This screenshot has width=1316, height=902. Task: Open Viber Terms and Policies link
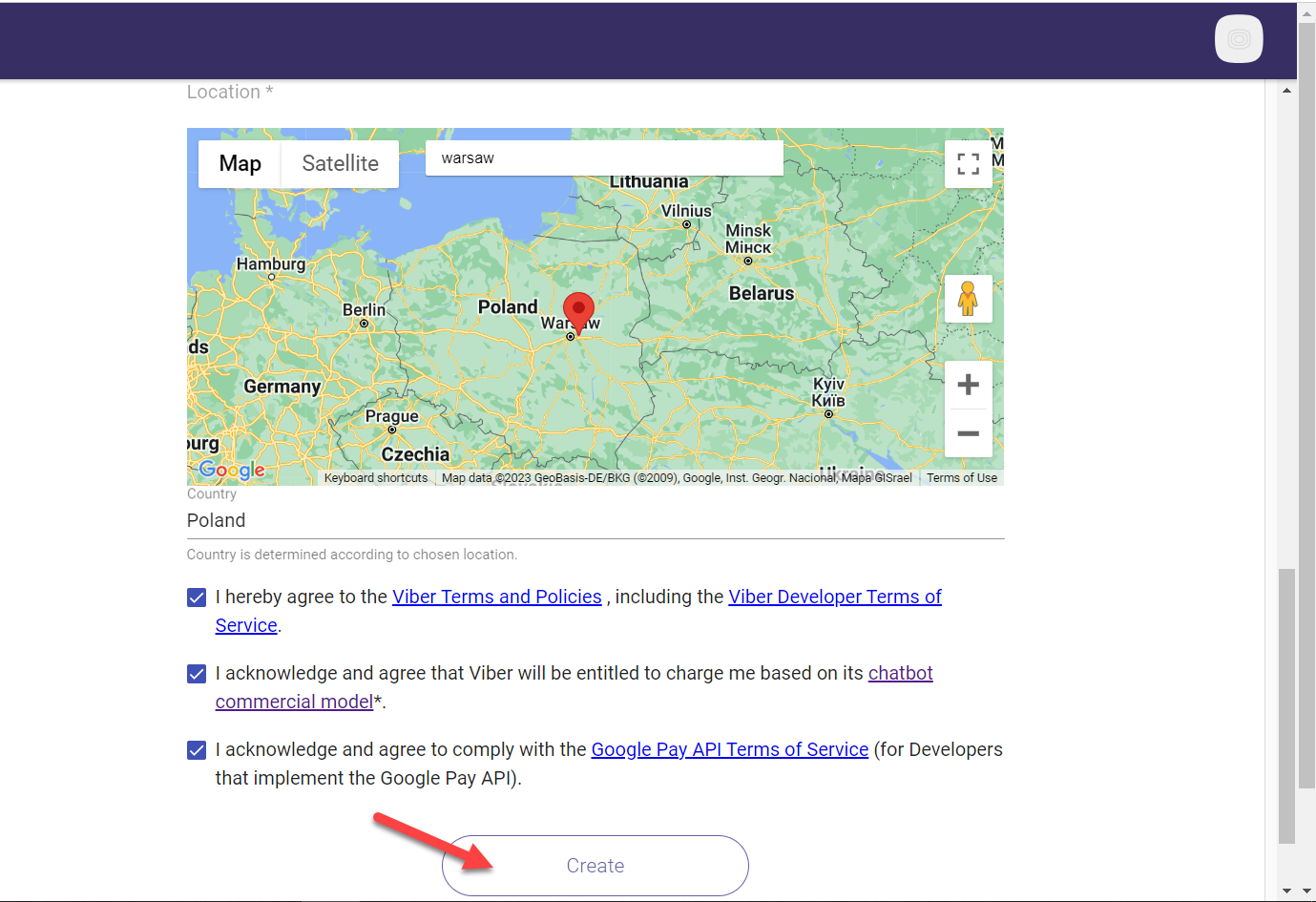click(497, 597)
